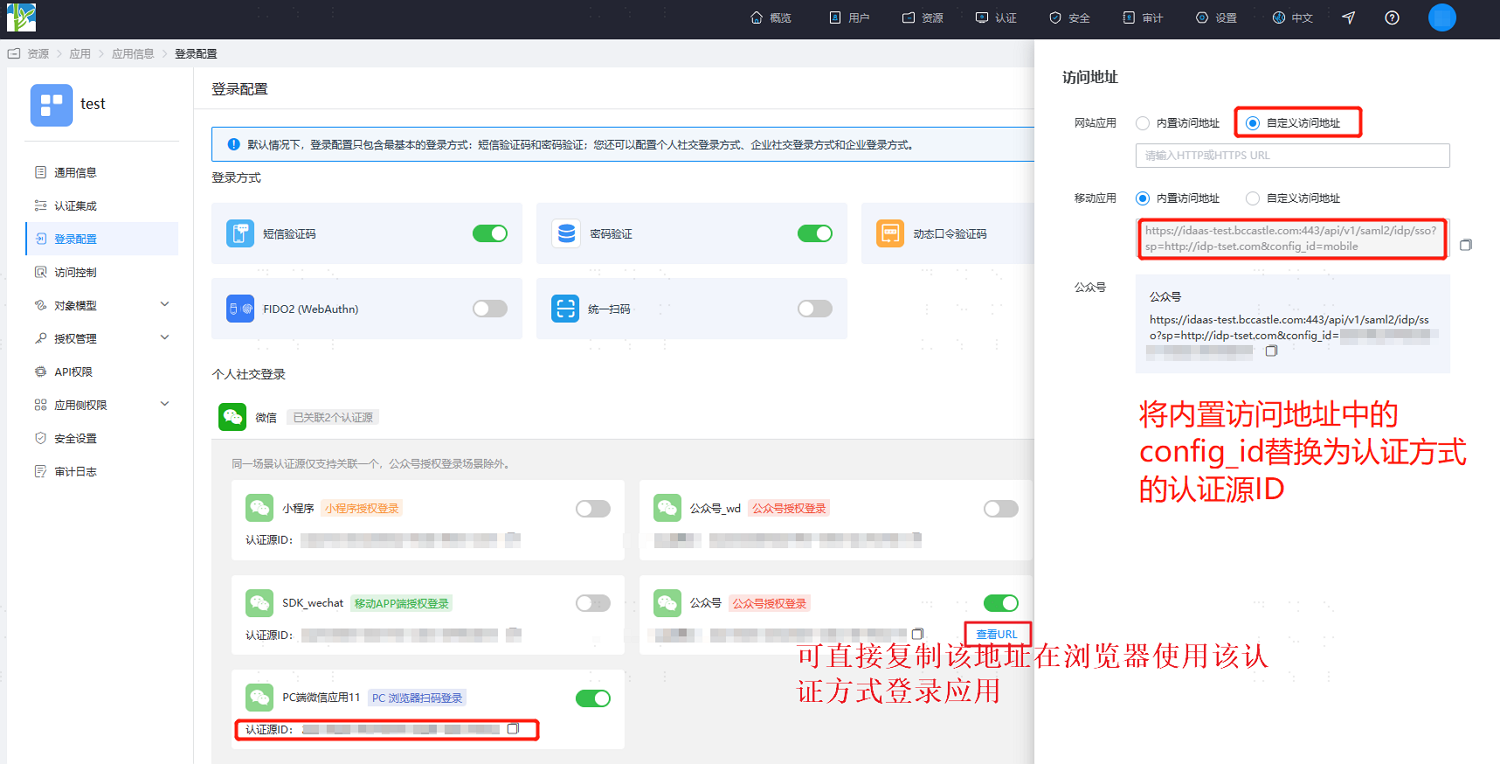Image resolution: width=1500 pixels, height=764 pixels.
Task: Turn on the 小程序 authorization toggle
Action: 593,509
